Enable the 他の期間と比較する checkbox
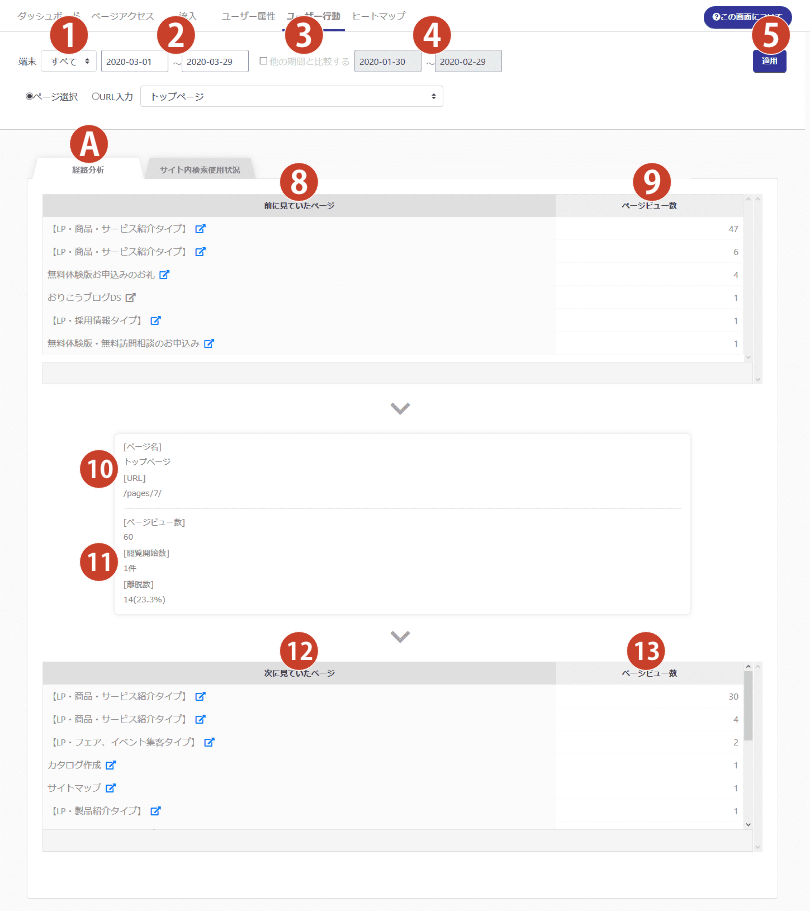This screenshot has width=810, height=911. pos(263,61)
